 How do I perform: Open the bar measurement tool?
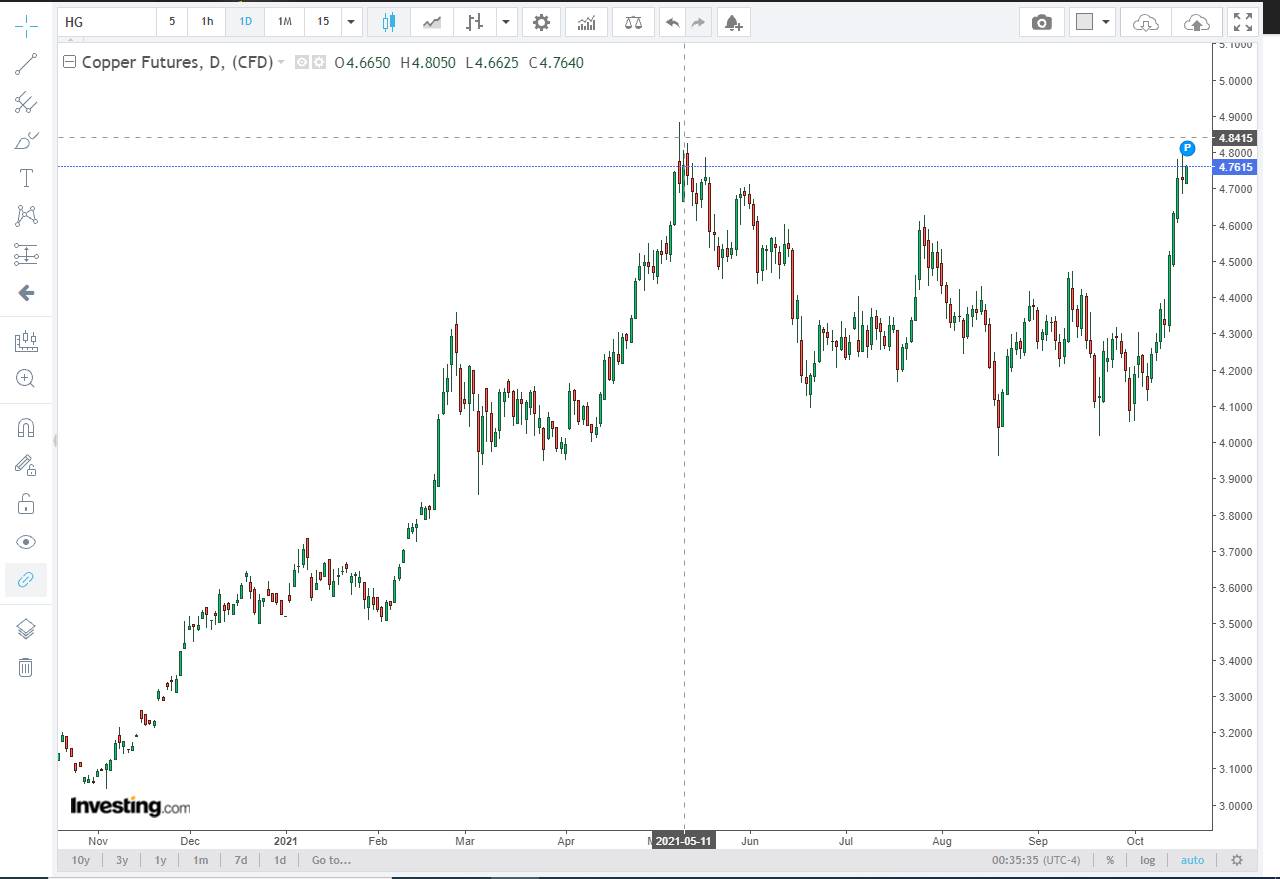click(x=25, y=340)
